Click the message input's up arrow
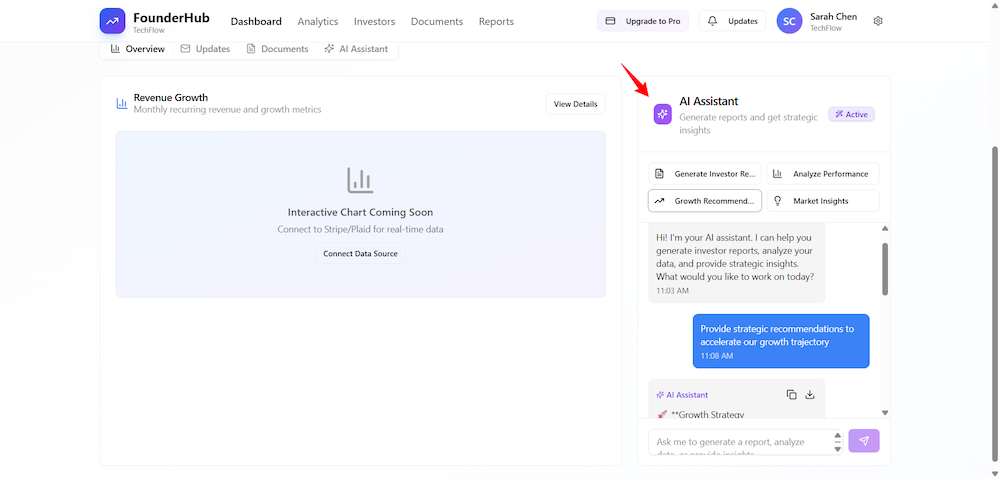 (838, 436)
